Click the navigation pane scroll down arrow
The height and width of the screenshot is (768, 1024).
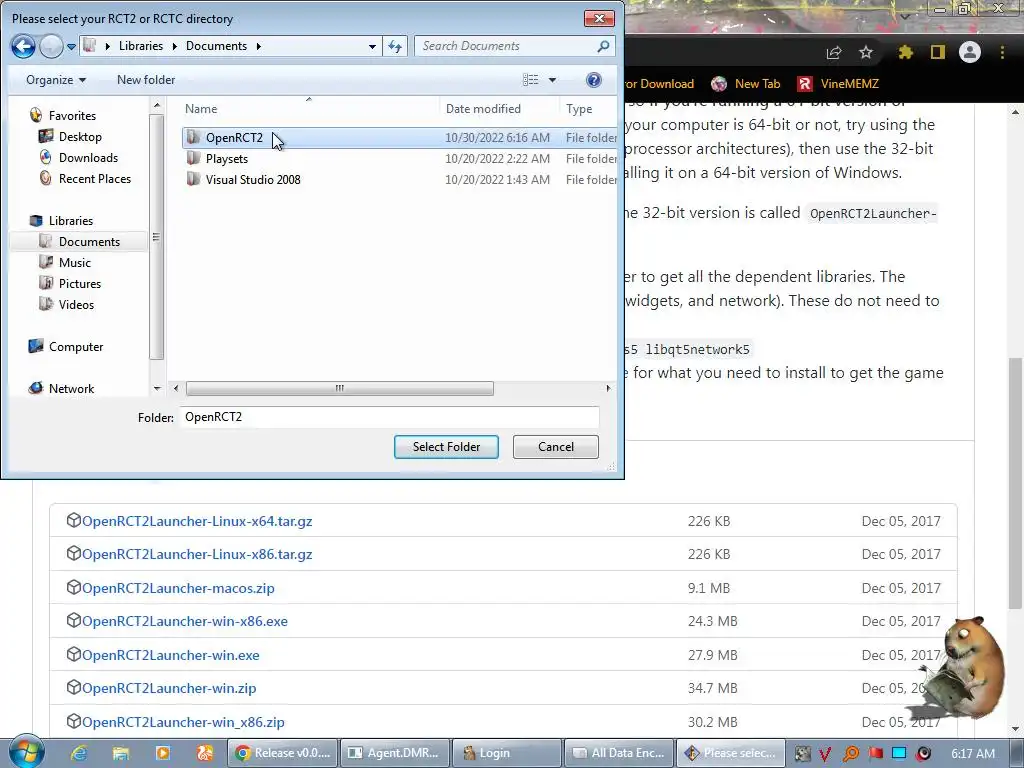pos(157,389)
